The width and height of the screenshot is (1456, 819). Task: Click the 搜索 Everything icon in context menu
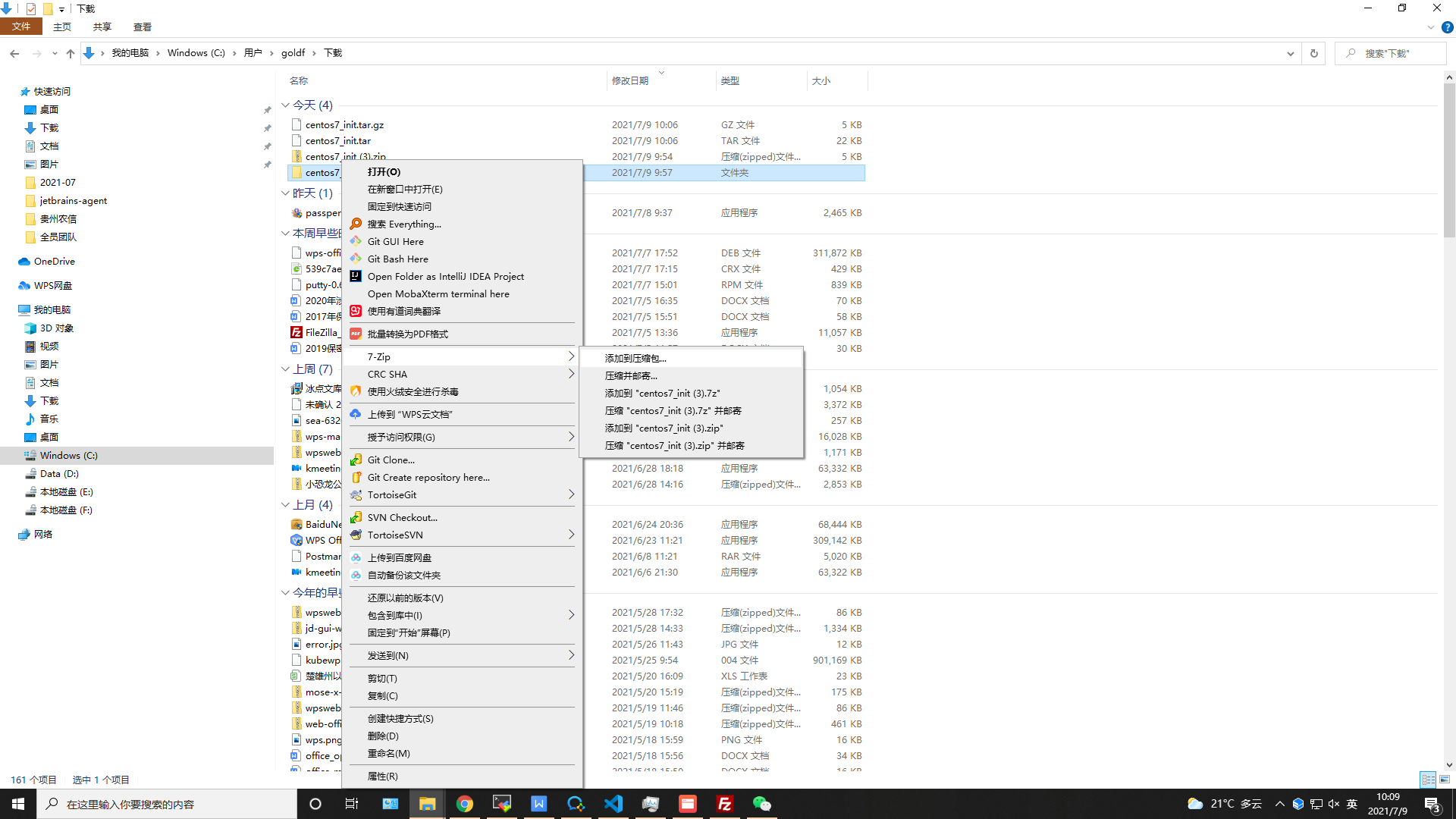(x=356, y=224)
